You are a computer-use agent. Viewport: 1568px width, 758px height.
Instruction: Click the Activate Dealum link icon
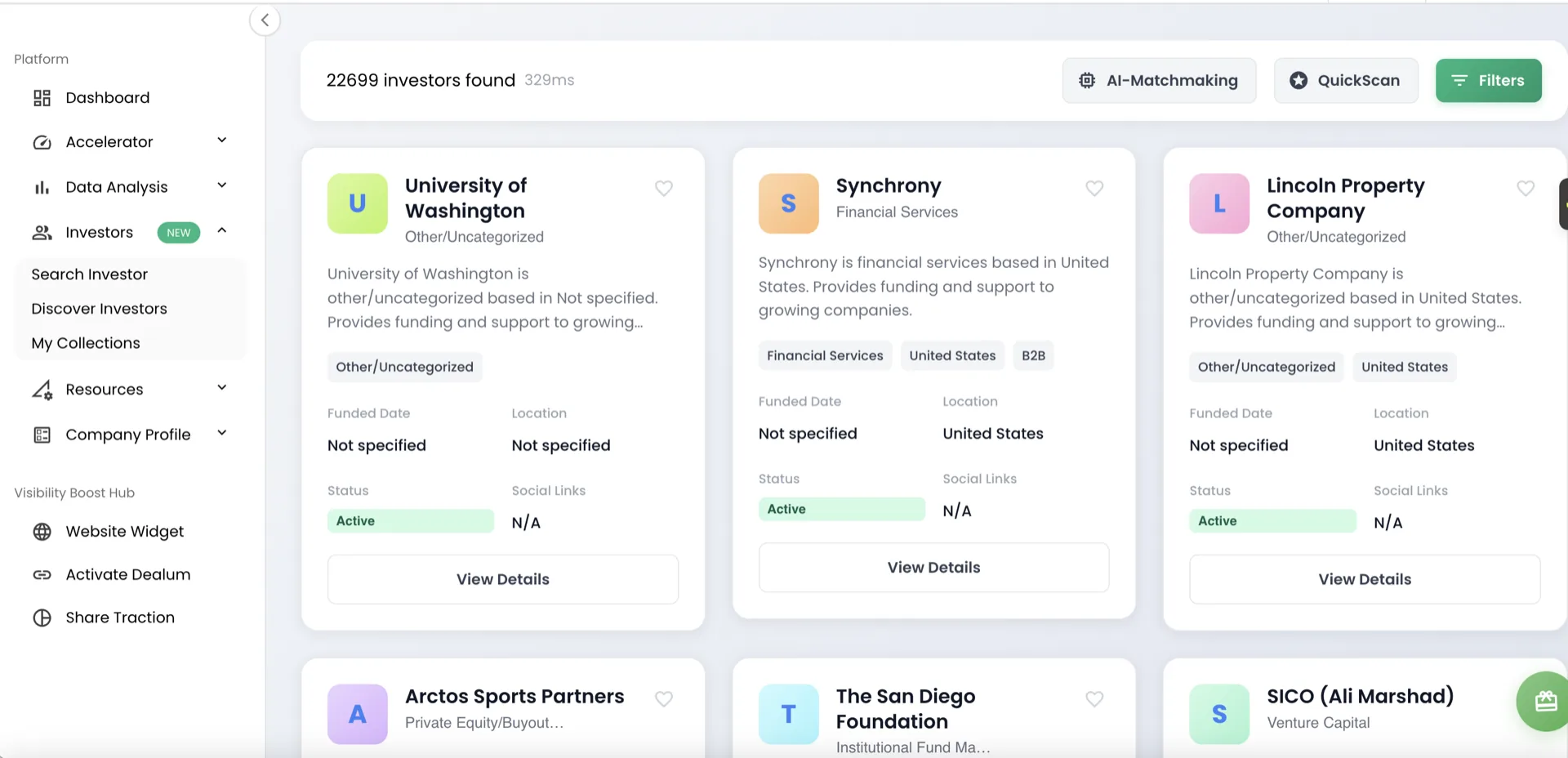click(x=42, y=575)
